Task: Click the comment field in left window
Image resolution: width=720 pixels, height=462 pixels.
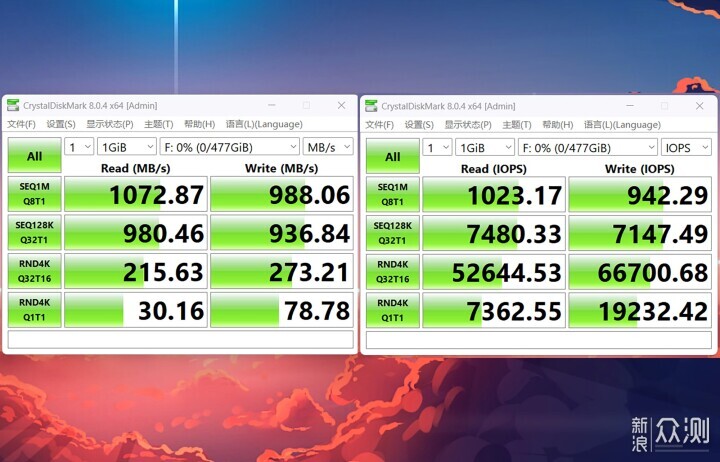Action: click(180, 339)
